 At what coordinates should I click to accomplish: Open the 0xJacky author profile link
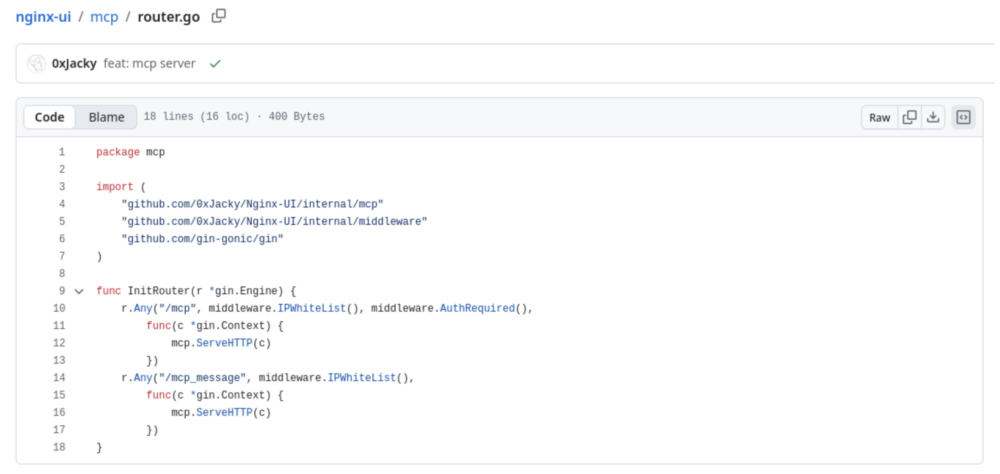(74, 63)
